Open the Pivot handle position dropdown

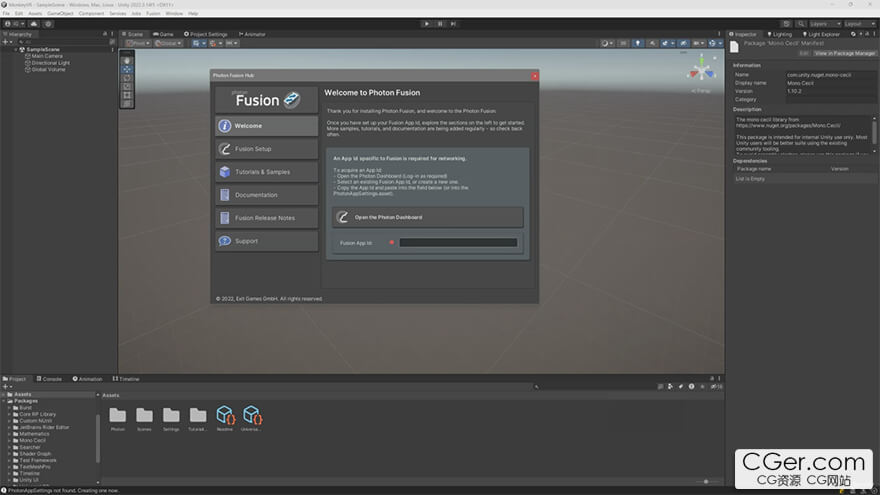coord(138,43)
